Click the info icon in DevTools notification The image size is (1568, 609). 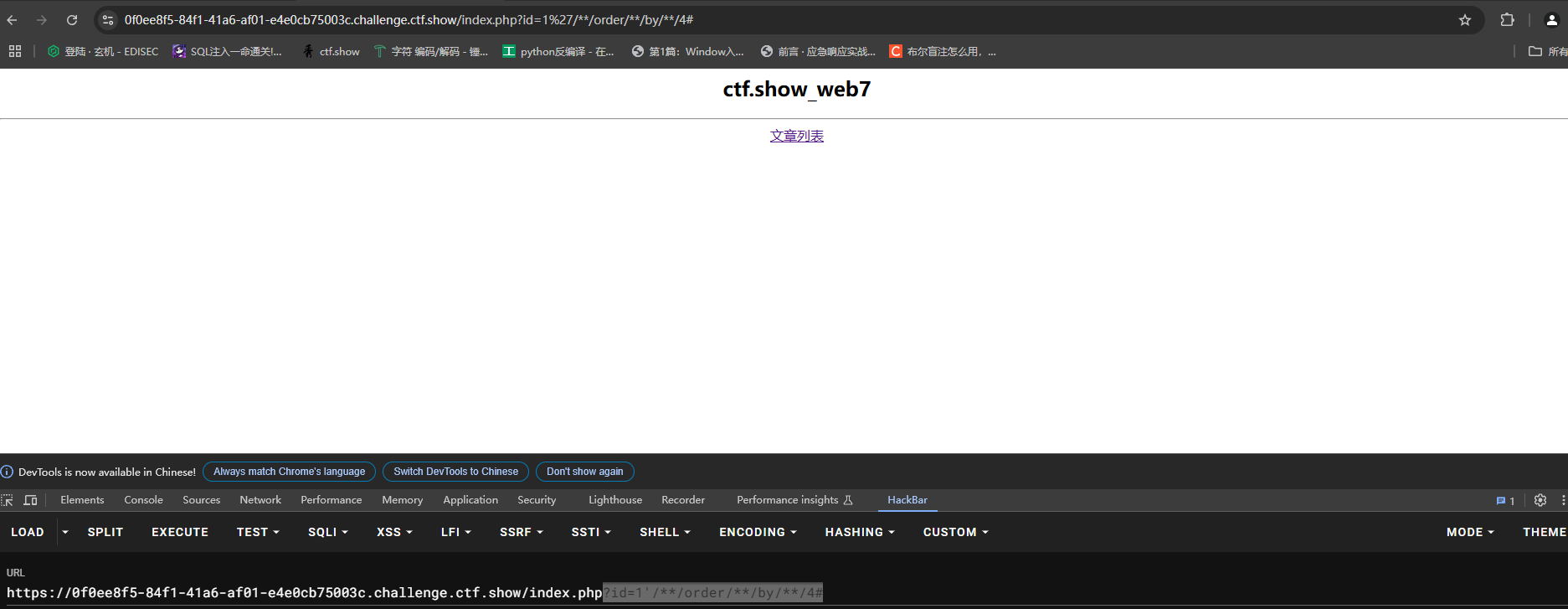coord(7,472)
